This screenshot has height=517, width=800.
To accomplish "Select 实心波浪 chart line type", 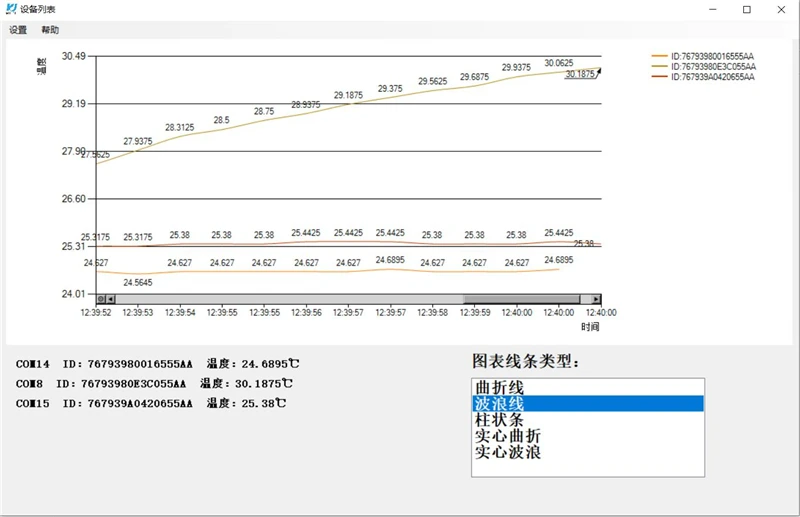I will (588, 452).
